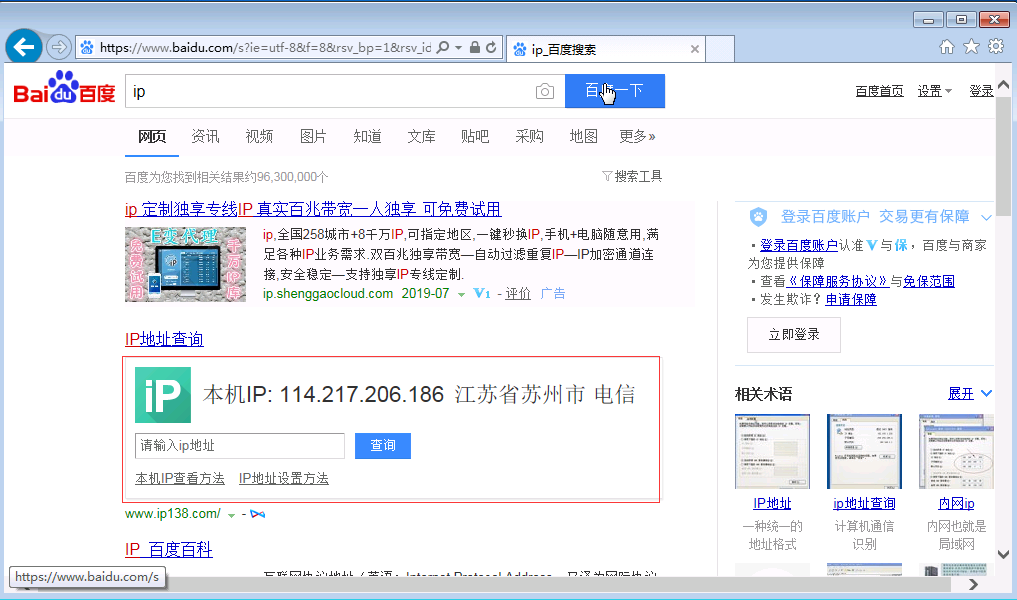Screen dimensions: 1017x600
Task: Open Favorites star icon
Action: (971, 47)
